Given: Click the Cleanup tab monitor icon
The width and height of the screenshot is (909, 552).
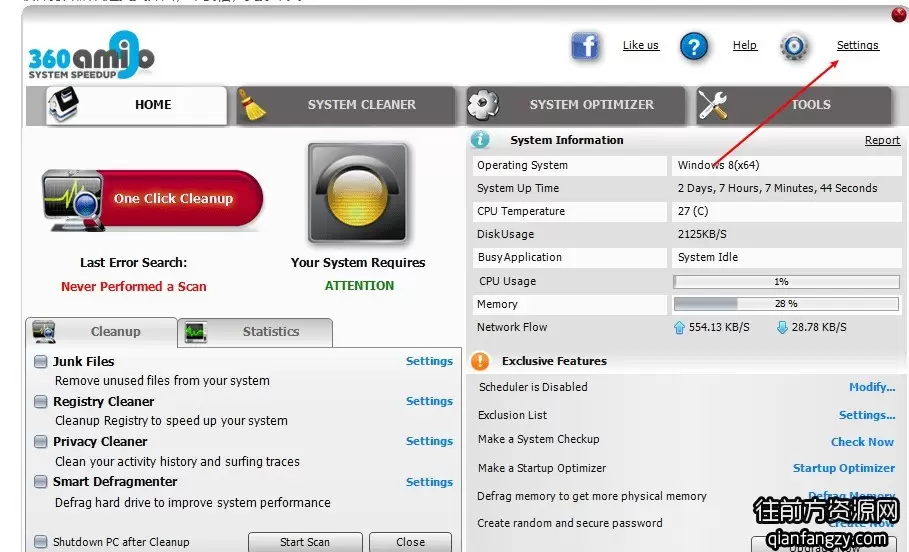Looking at the screenshot, I should (x=44, y=332).
